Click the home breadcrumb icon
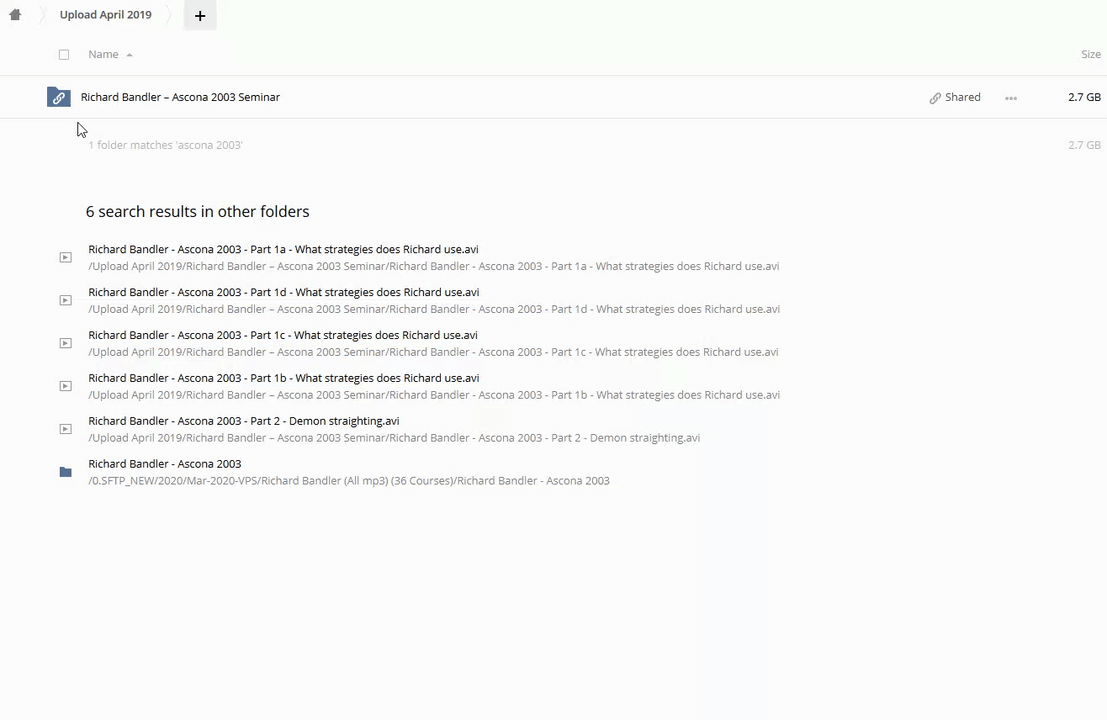1107x720 pixels. click(x=15, y=15)
